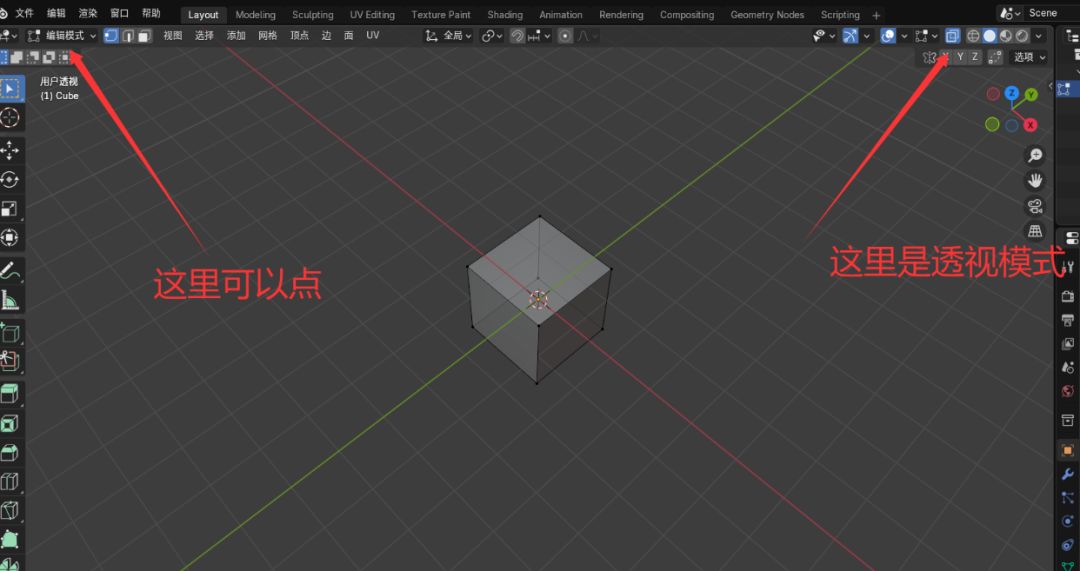Select the Scale tool
The width and height of the screenshot is (1080, 571).
(x=11, y=209)
